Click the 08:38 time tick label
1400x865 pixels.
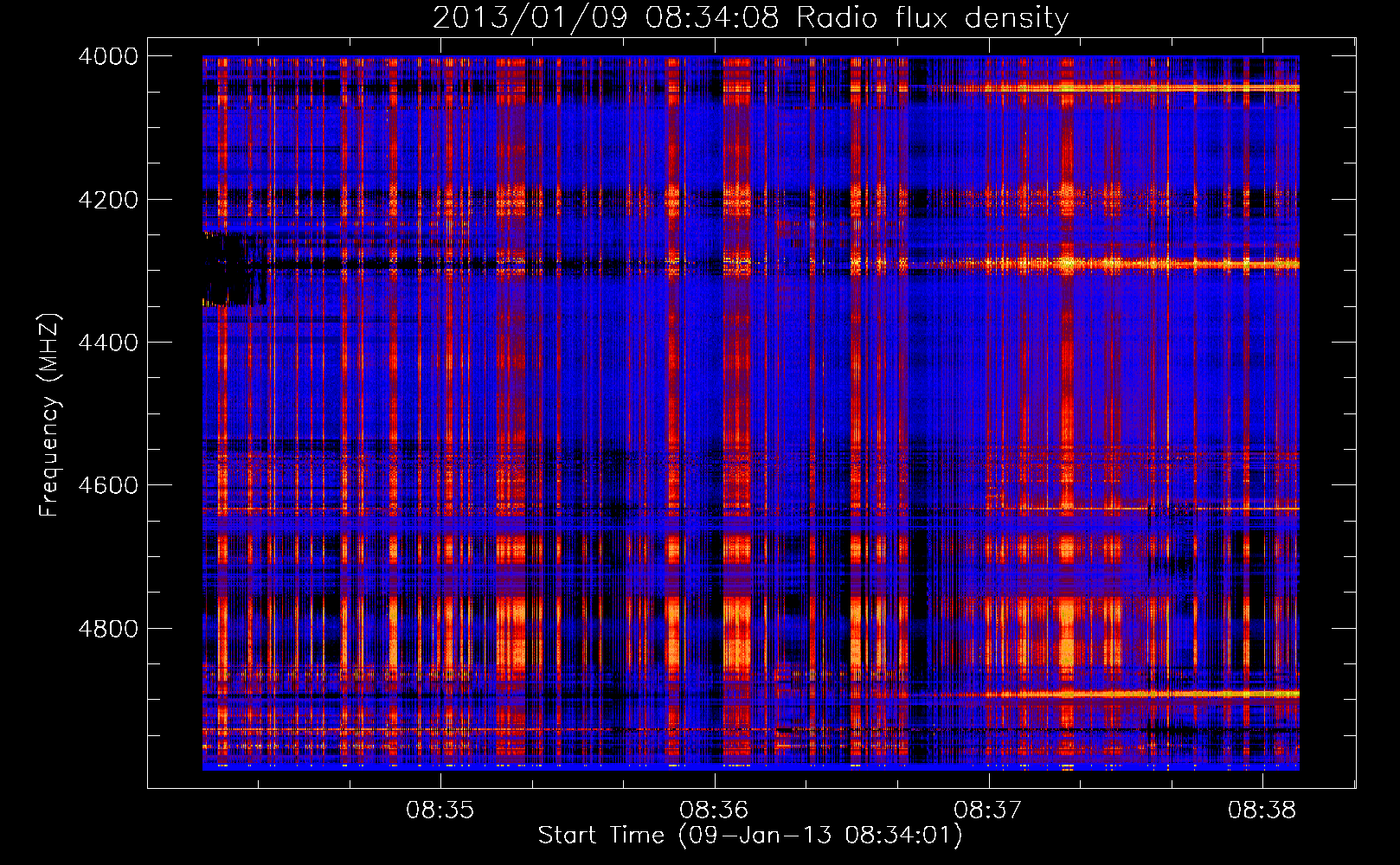tap(1262, 811)
